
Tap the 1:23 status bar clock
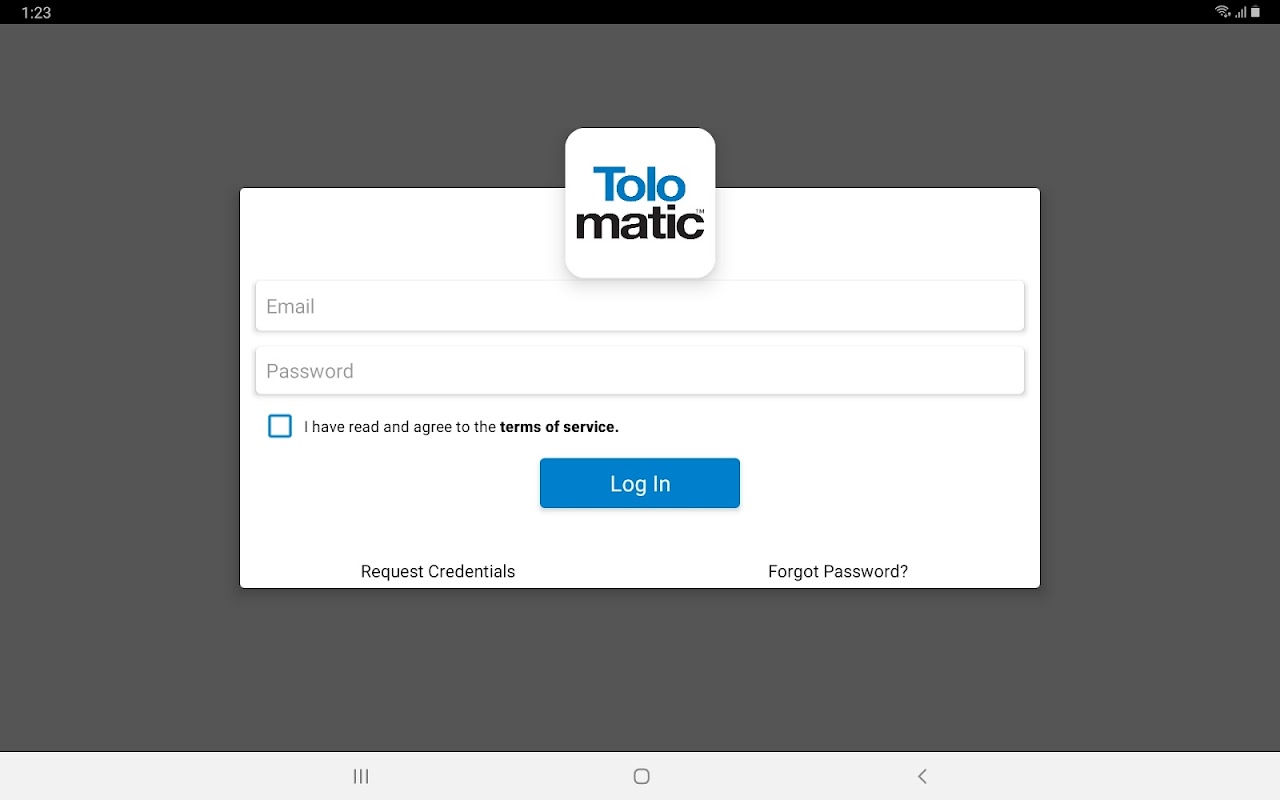36,12
